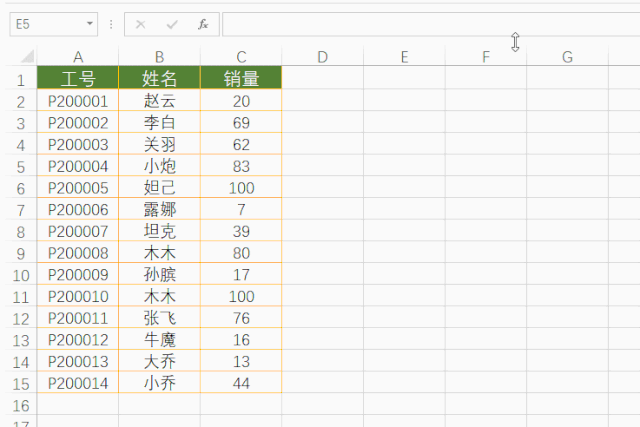Screen dimensions: 640x427
Task: Click the 销量 header cell
Action: click(x=241, y=78)
